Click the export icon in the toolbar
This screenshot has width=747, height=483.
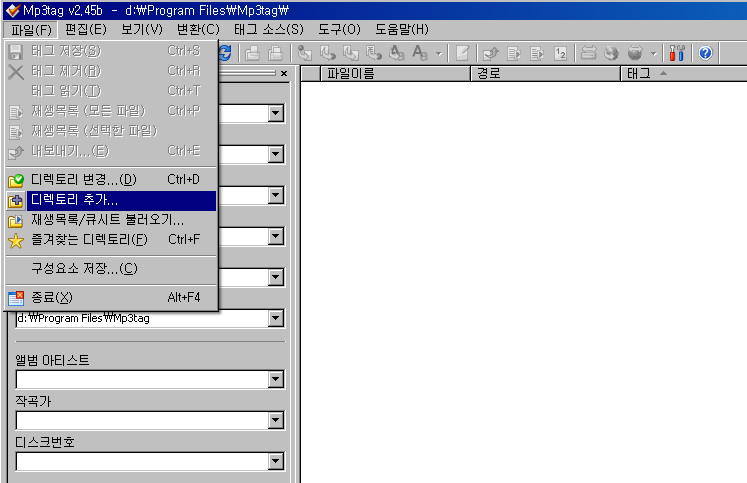coord(491,53)
